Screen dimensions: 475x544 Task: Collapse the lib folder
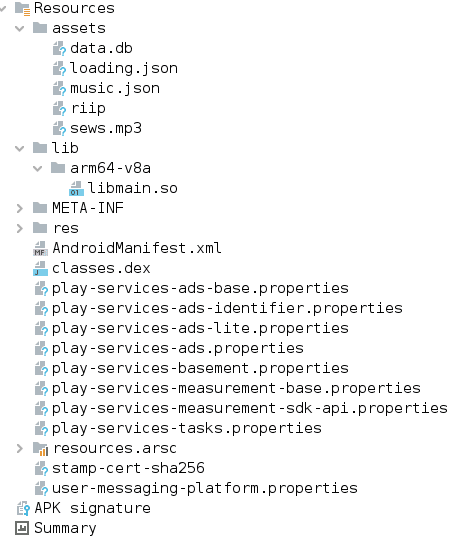pyautogui.click(x=20, y=148)
